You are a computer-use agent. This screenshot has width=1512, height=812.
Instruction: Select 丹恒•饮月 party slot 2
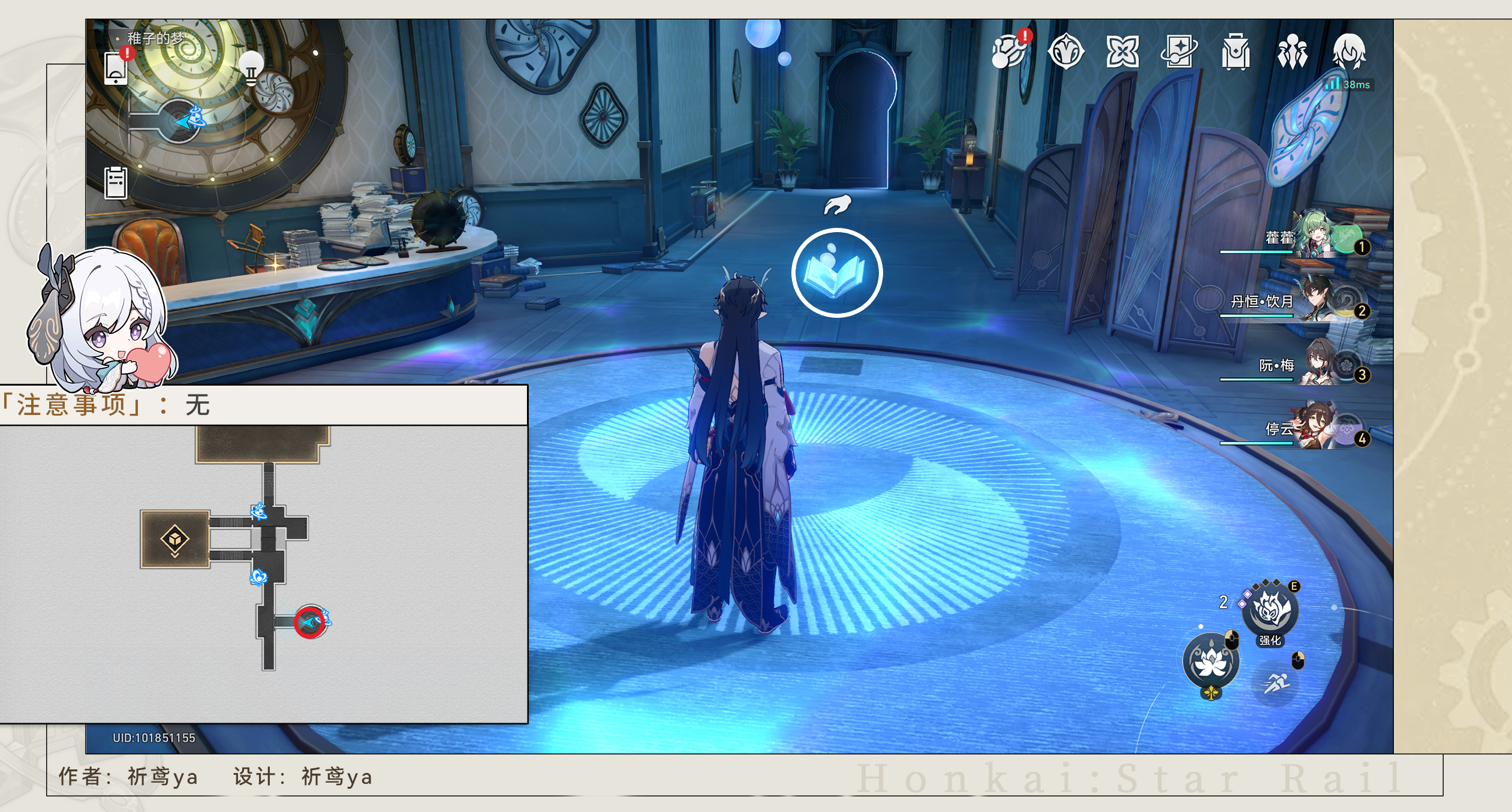[x=1316, y=300]
